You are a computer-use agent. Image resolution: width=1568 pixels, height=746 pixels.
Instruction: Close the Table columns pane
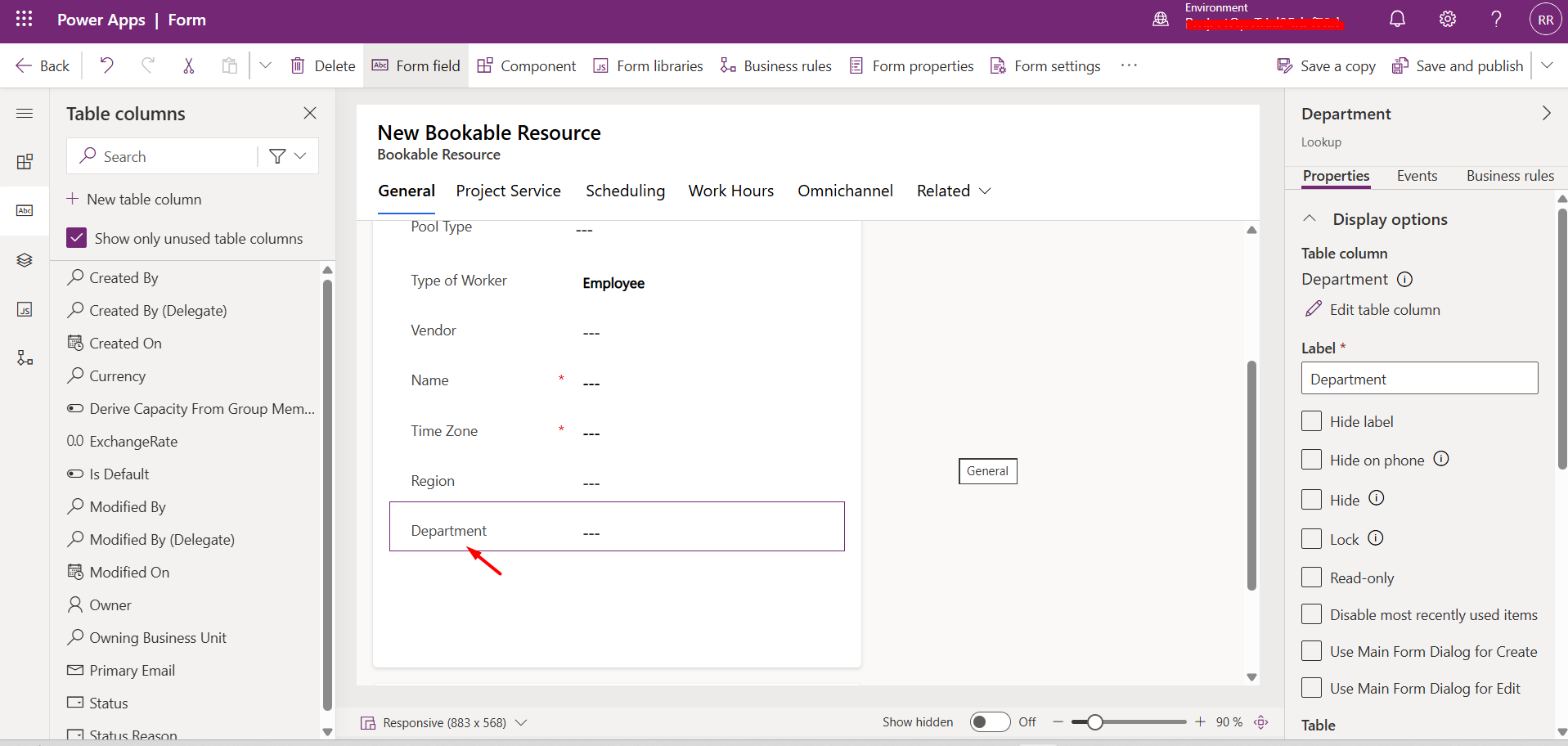tap(310, 114)
